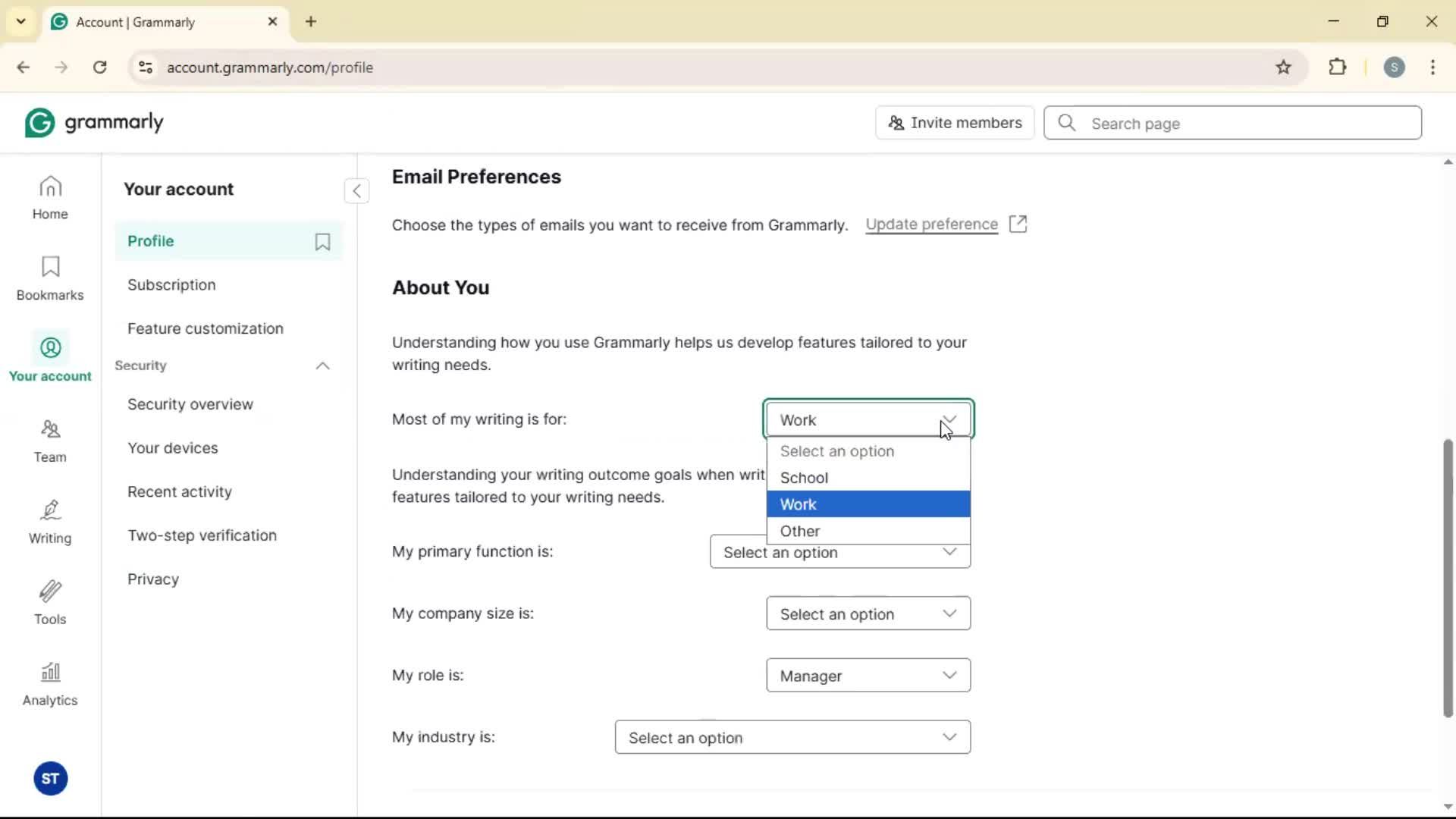This screenshot has height=819, width=1456.
Task: Click the ST user avatar
Action: click(x=50, y=778)
